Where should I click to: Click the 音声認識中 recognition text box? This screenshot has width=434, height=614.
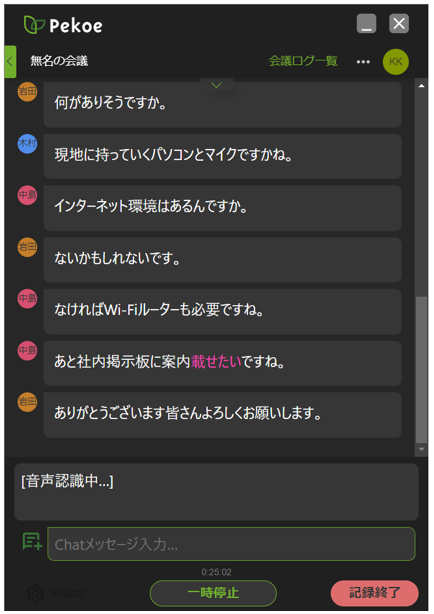point(216,492)
